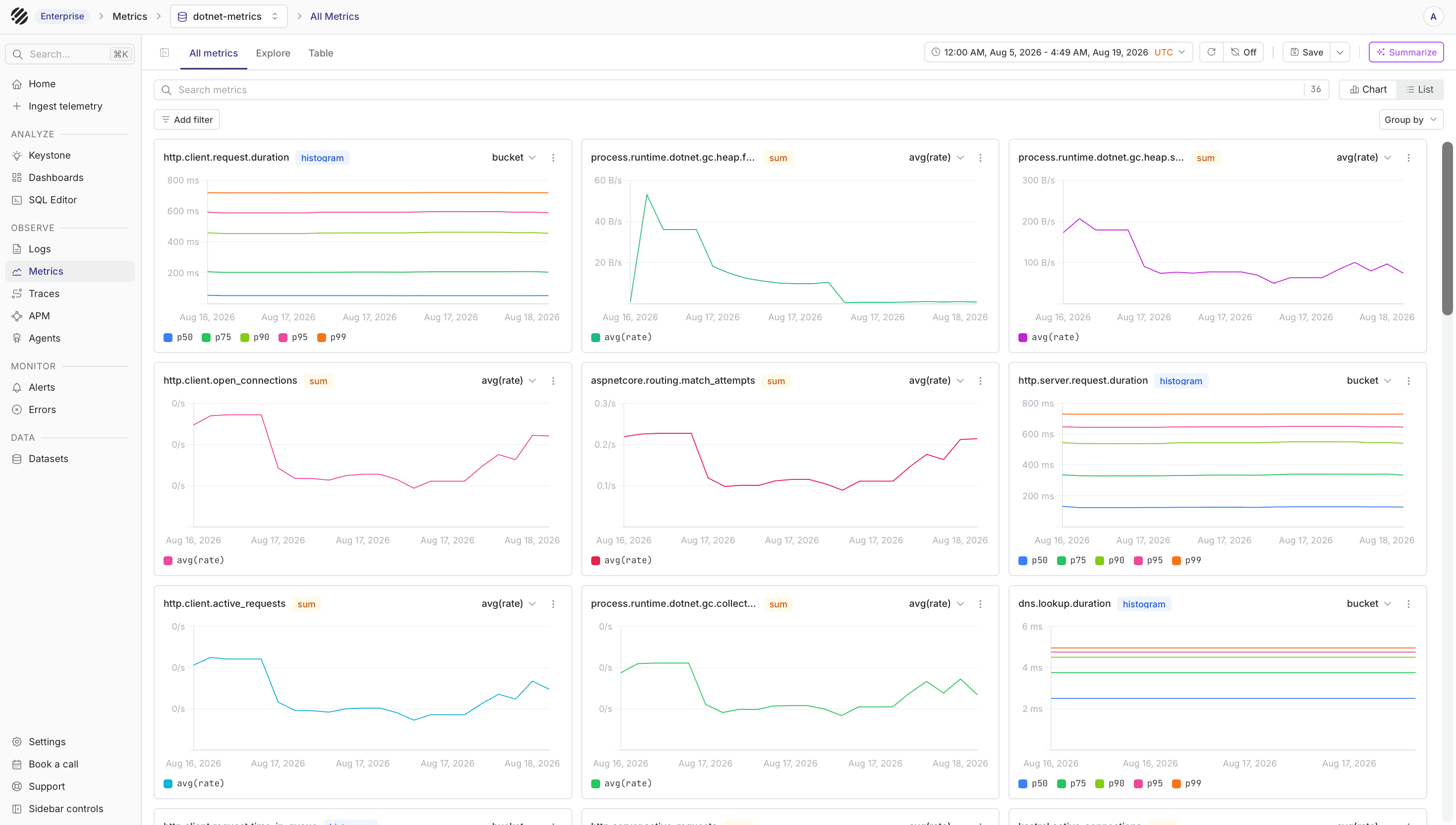Open APM in sidebar
Screen dimensions: 1456x825
70,316
